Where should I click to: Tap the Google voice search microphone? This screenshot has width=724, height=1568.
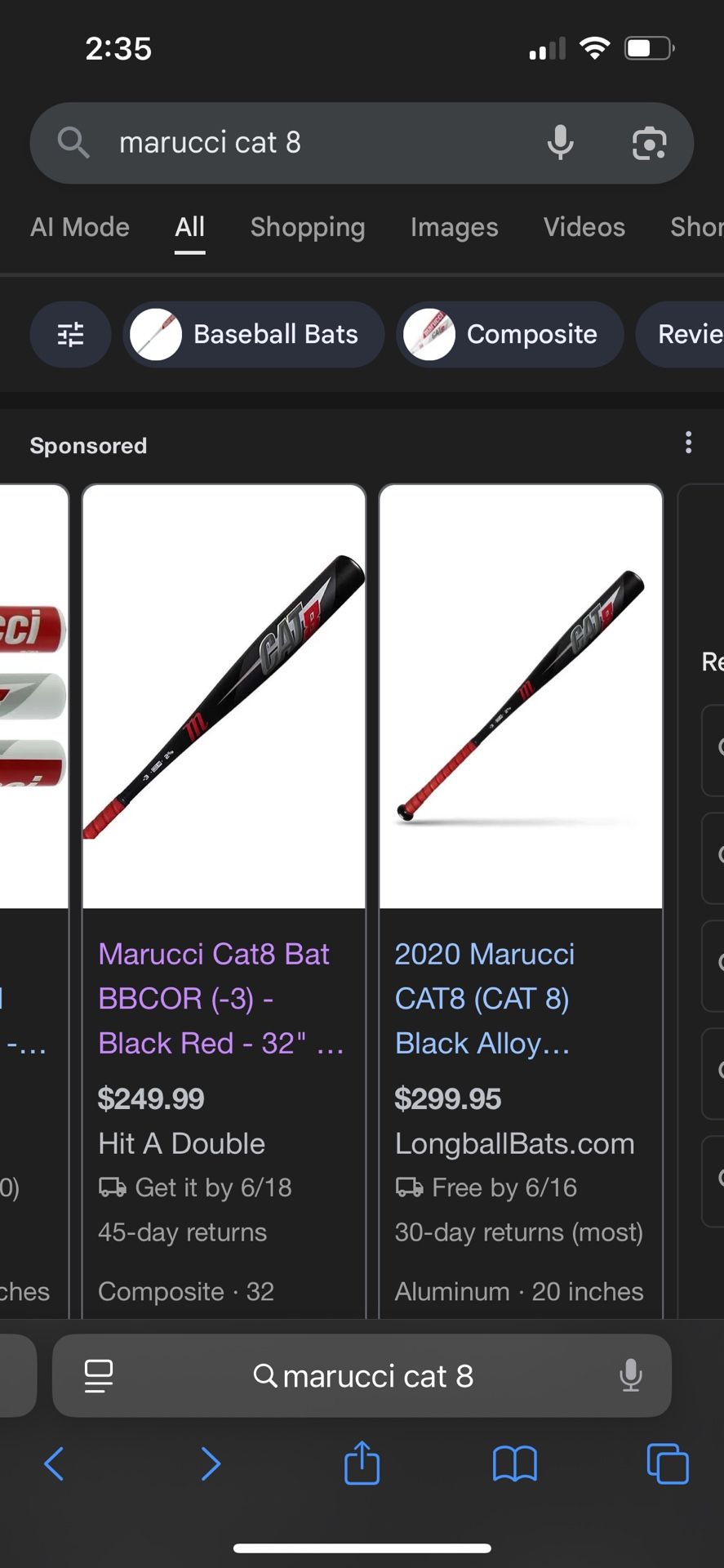tap(560, 143)
